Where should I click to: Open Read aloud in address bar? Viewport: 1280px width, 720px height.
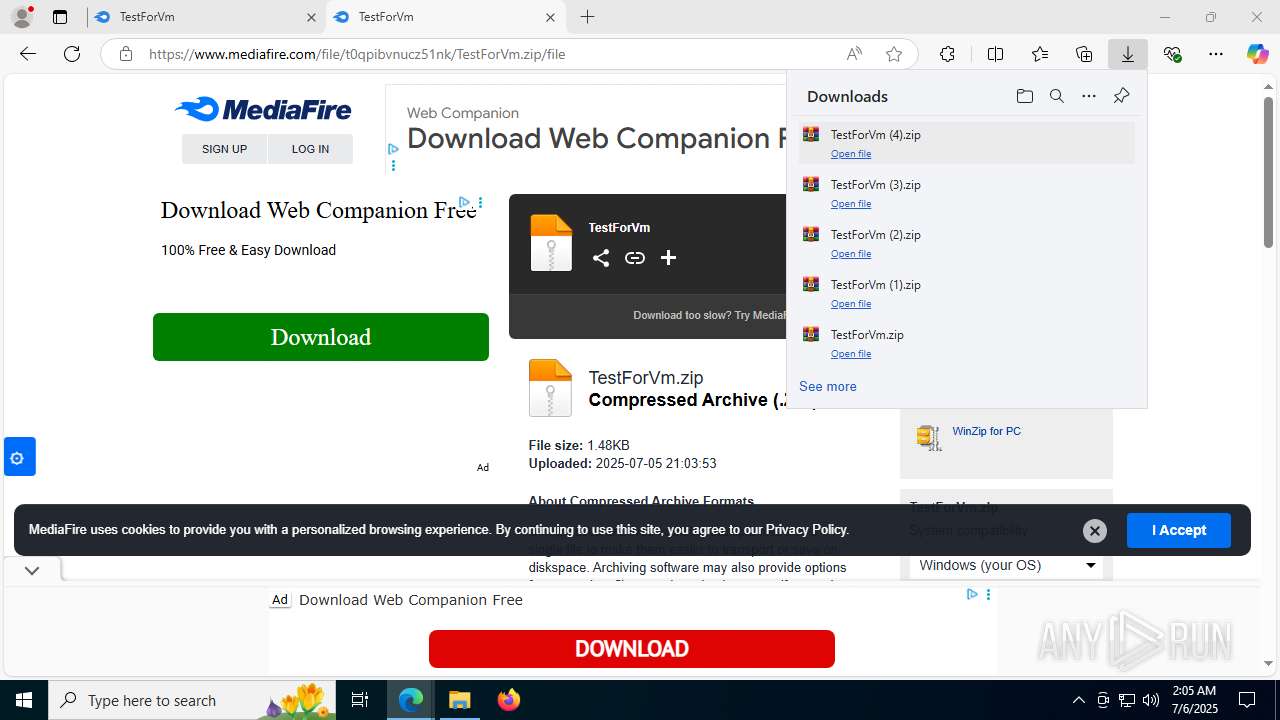coord(854,54)
